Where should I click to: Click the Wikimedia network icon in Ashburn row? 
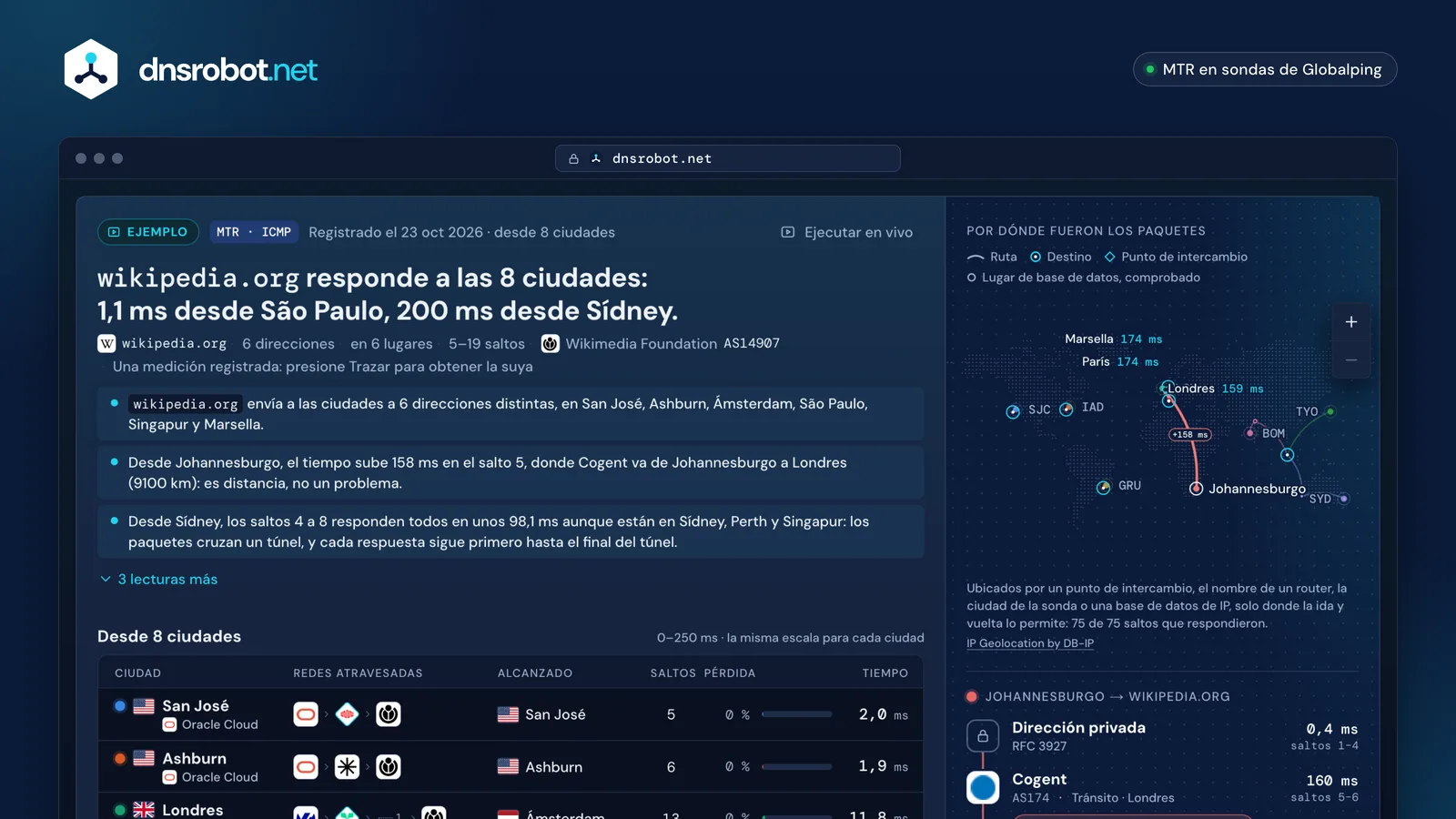coord(389,767)
